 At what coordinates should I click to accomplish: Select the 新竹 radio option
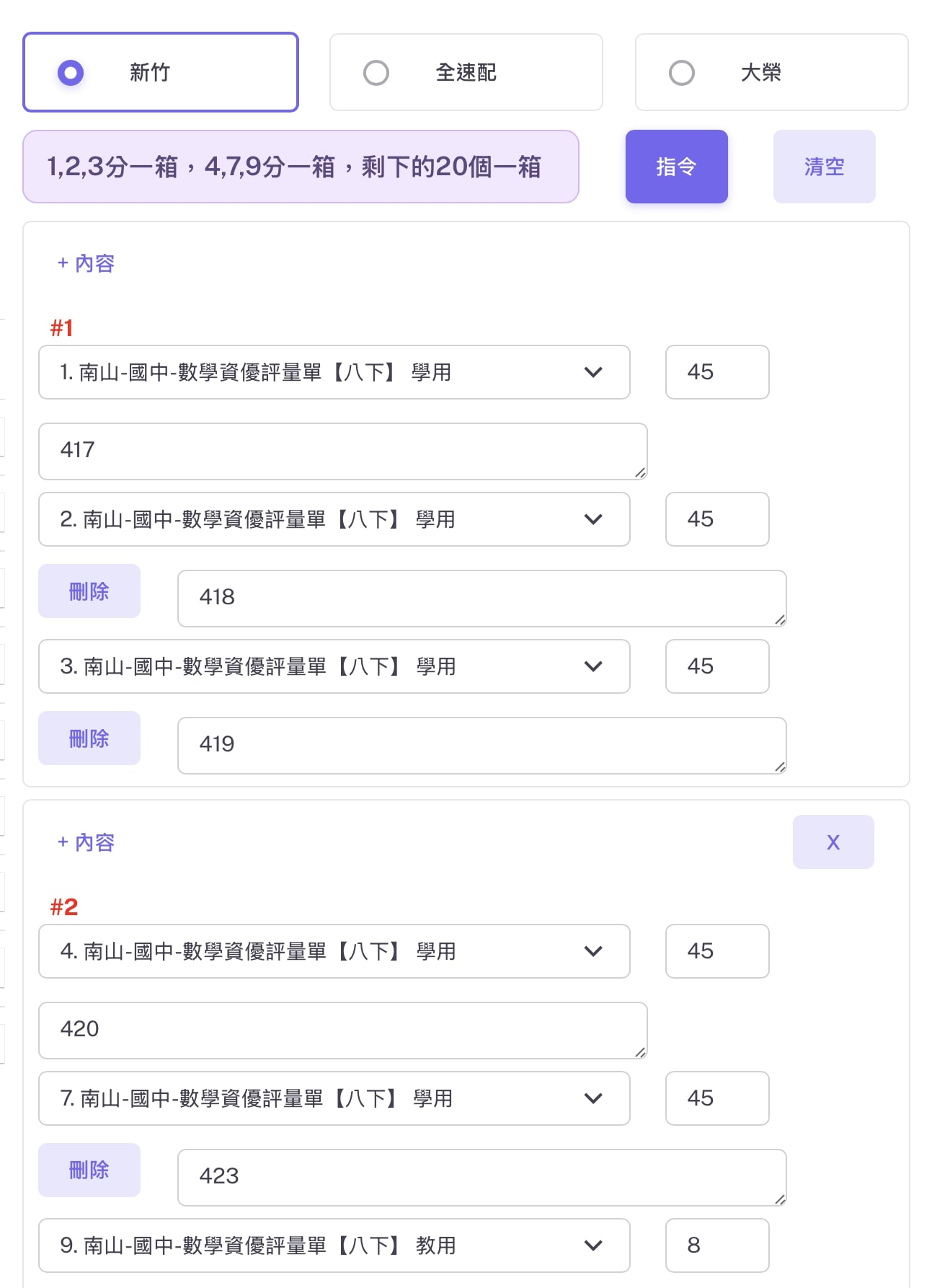coord(71,73)
